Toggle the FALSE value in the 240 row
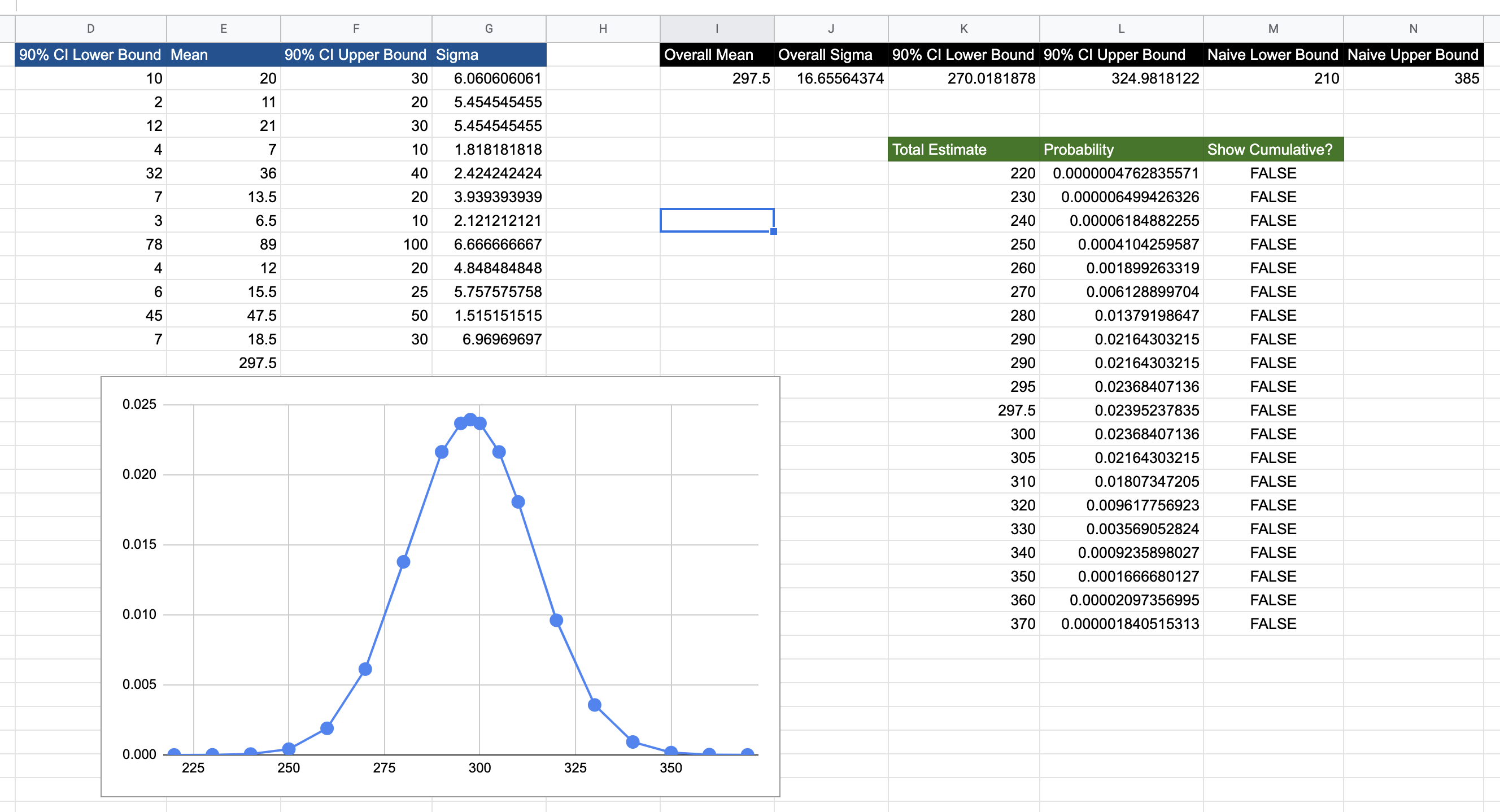The width and height of the screenshot is (1500, 812). [x=1274, y=221]
